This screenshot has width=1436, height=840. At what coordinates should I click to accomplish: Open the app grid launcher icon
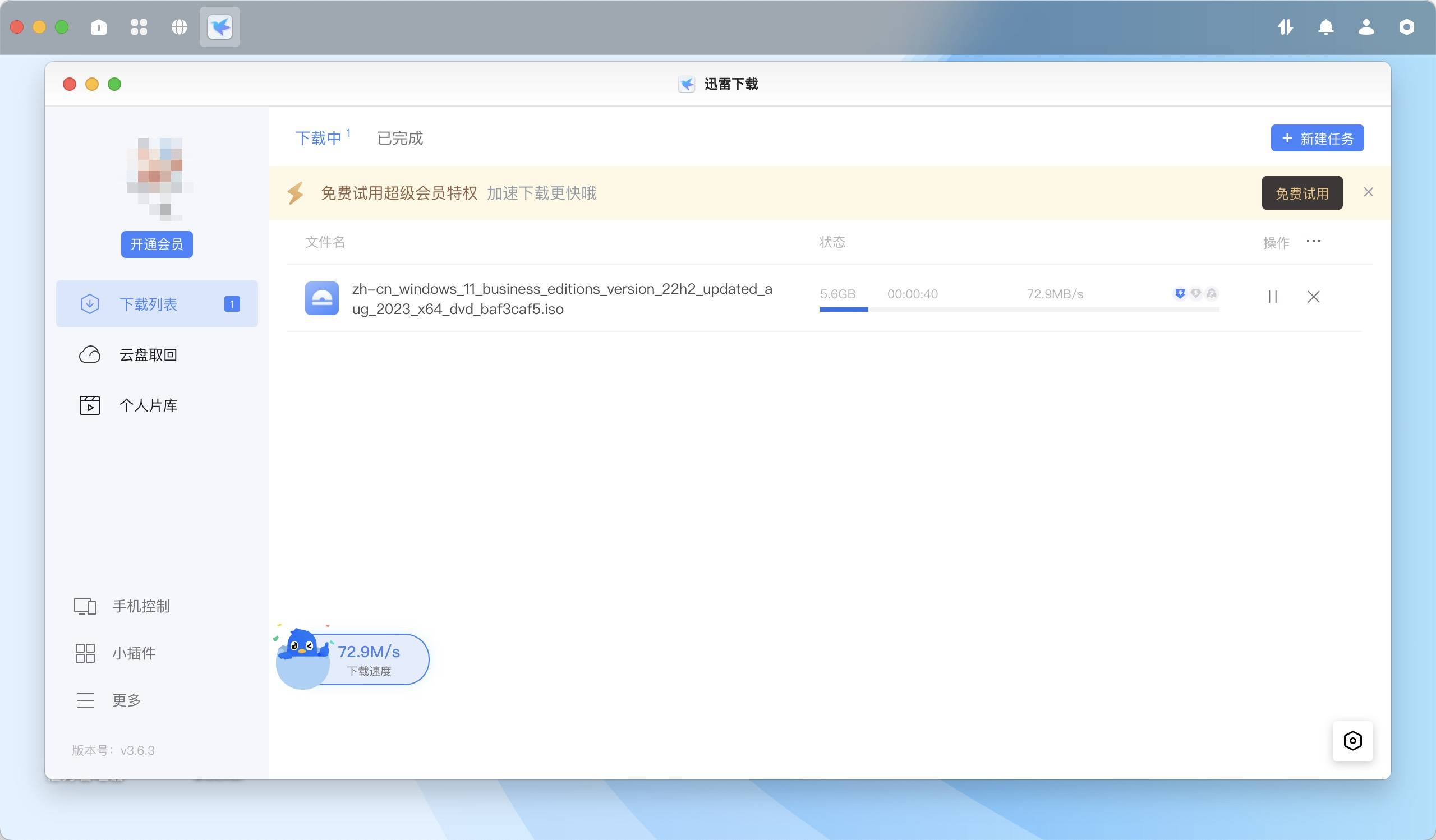click(139, 27)
